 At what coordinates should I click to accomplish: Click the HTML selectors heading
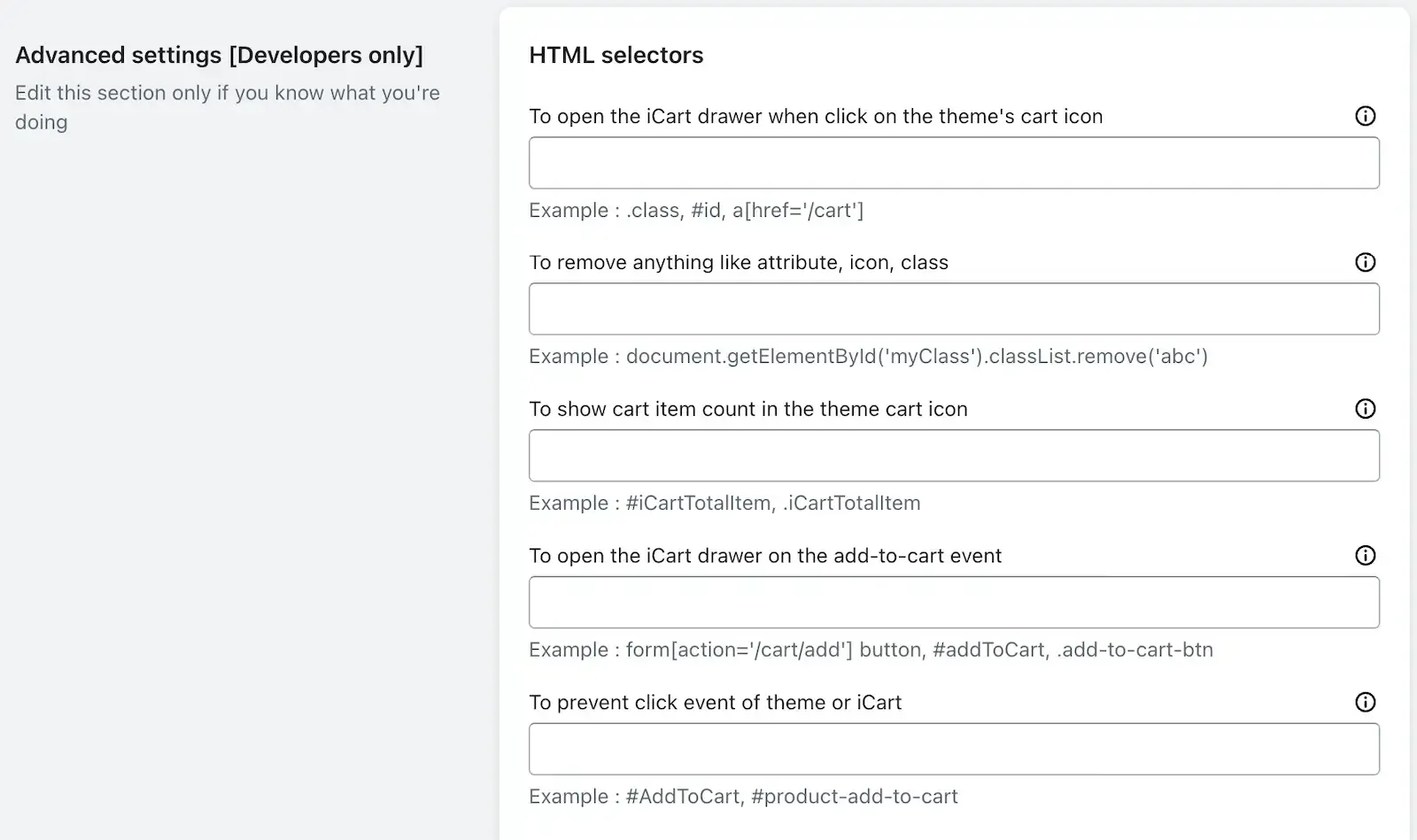616,56
